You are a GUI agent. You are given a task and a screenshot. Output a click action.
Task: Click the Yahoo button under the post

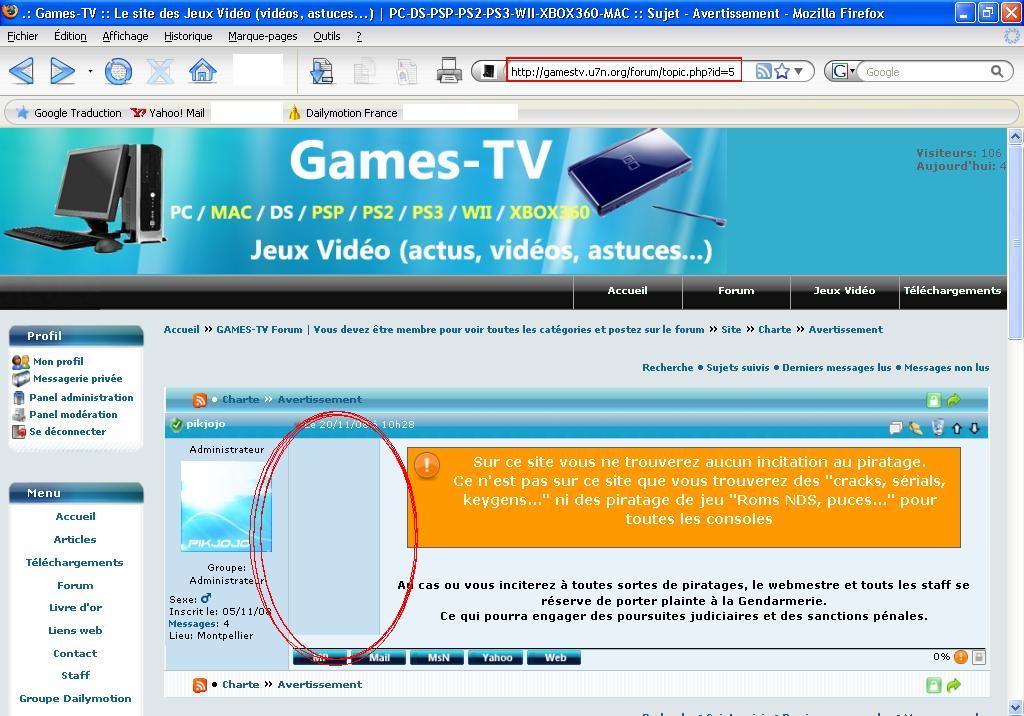tap(496, 658)
